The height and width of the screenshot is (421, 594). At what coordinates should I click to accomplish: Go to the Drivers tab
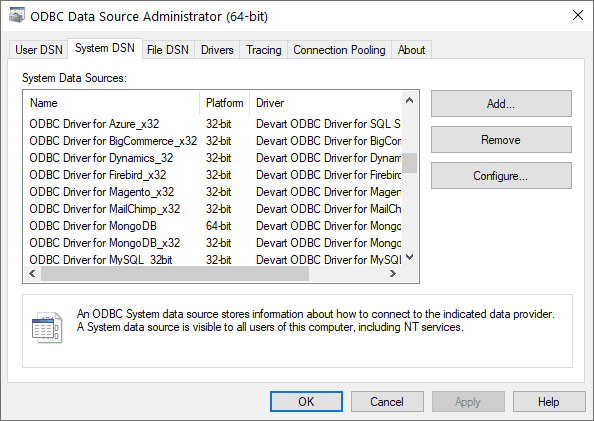tap(217, 50)
